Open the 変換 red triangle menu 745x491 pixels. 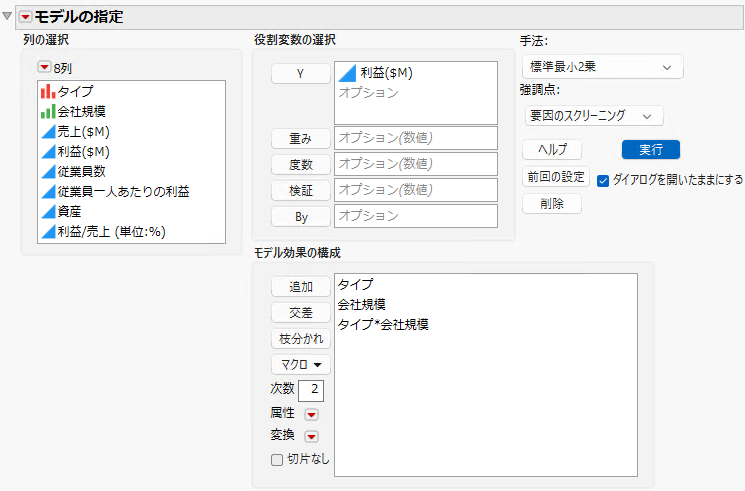point(311,436)
